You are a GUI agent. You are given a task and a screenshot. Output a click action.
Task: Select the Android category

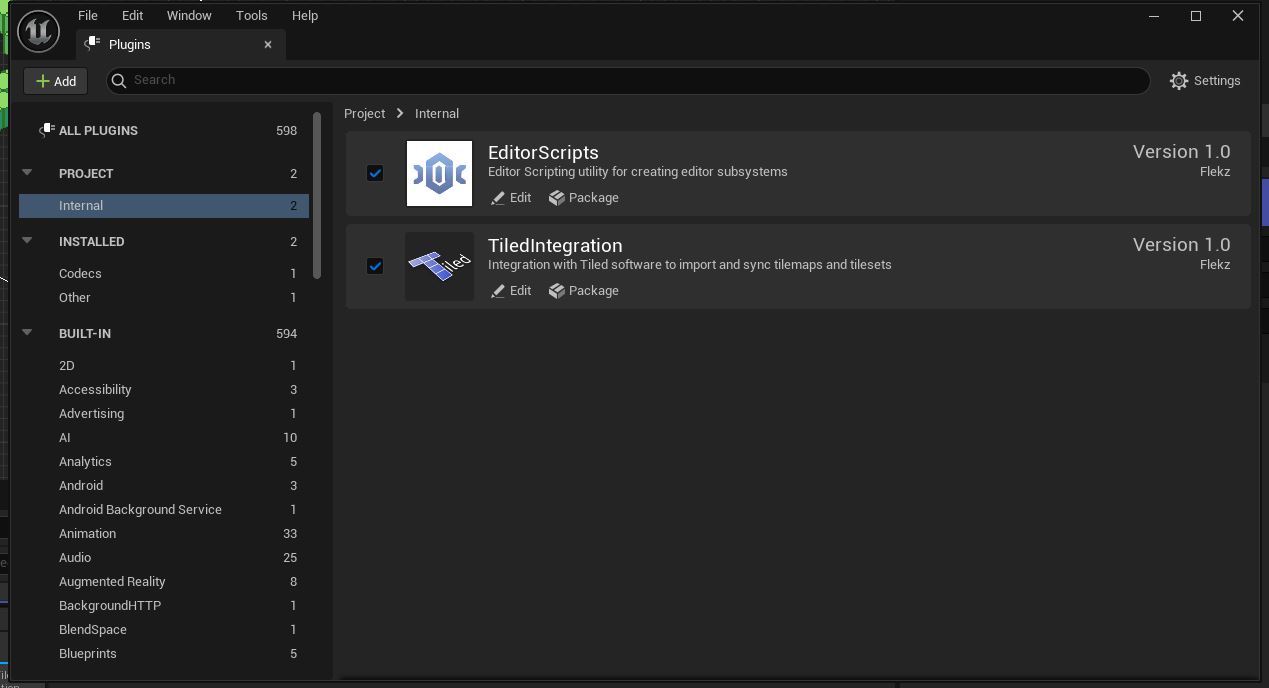pos(164,485)
